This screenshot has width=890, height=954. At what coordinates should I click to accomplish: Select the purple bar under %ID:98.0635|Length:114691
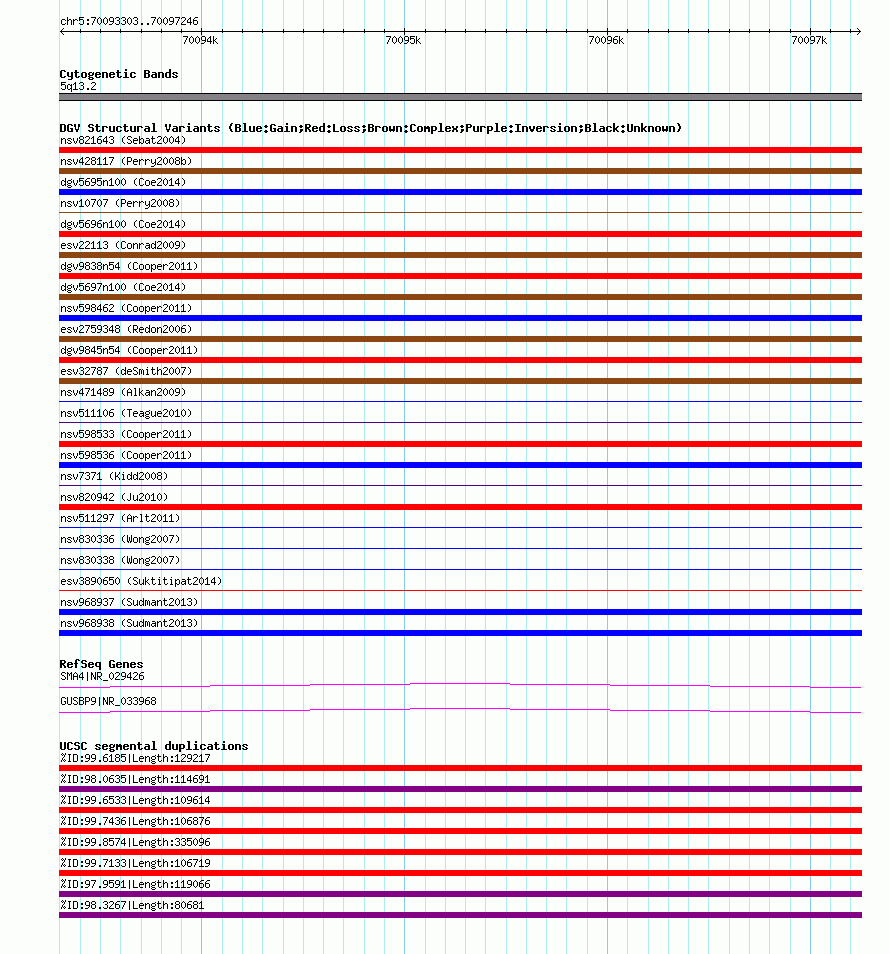point(461,789)
